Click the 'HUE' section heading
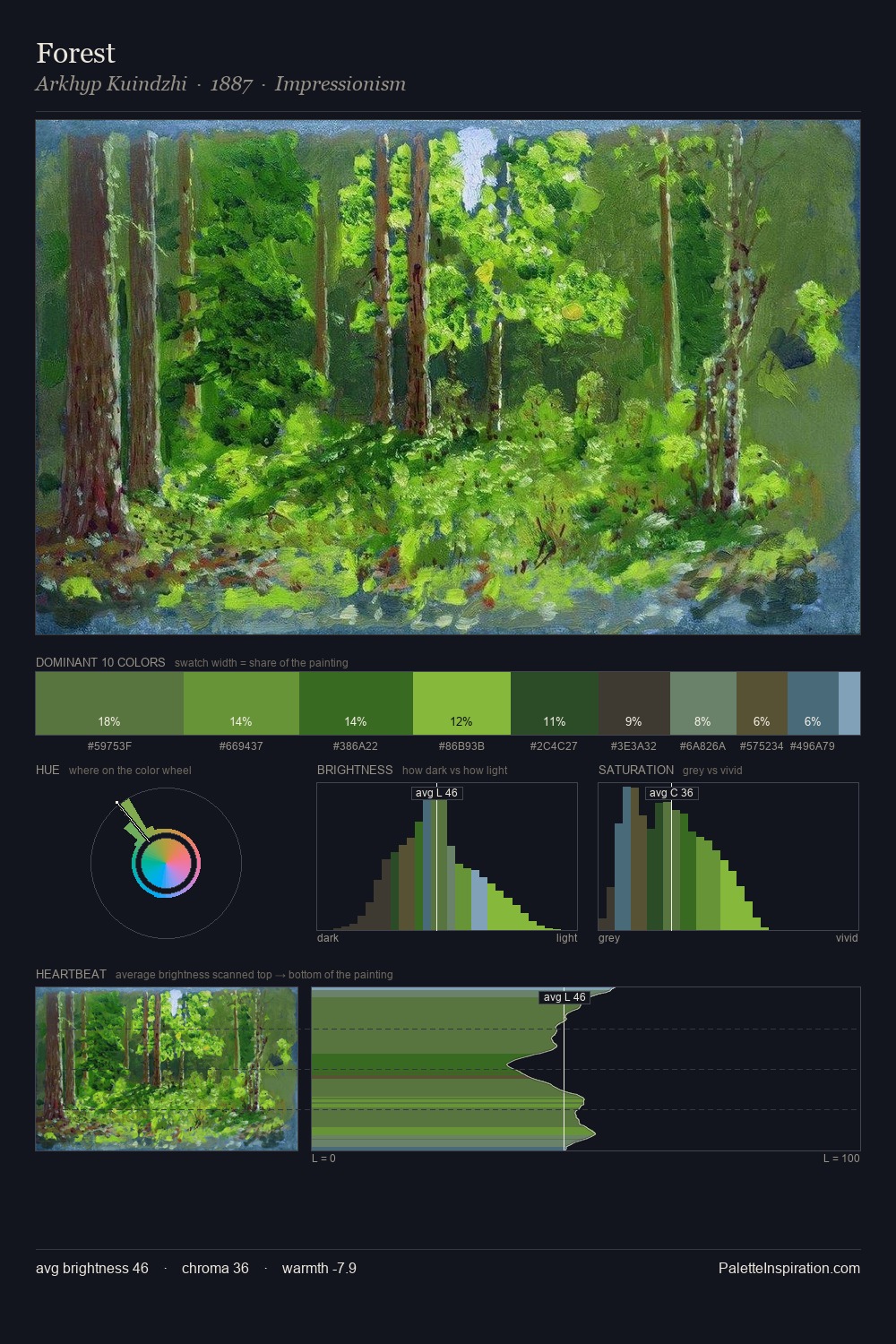 tap(47, 770)
